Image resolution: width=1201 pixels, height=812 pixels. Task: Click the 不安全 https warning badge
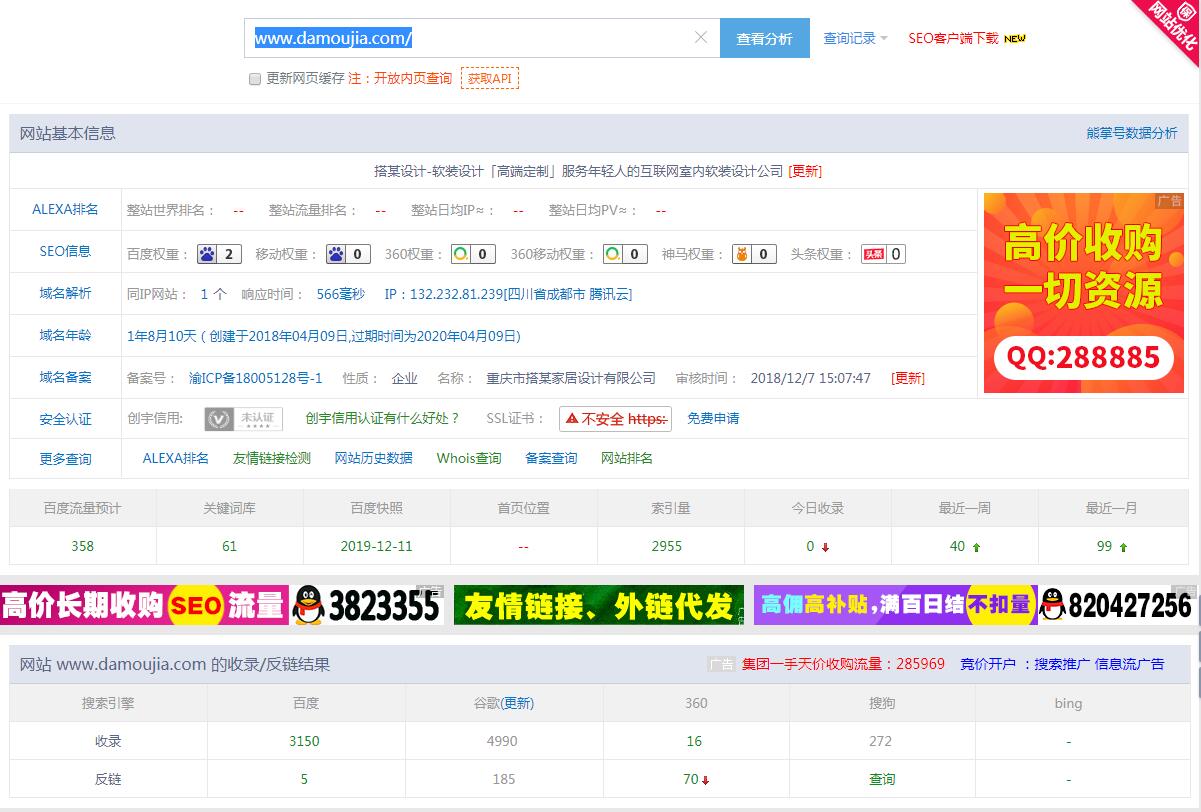(x=615, y=419)
